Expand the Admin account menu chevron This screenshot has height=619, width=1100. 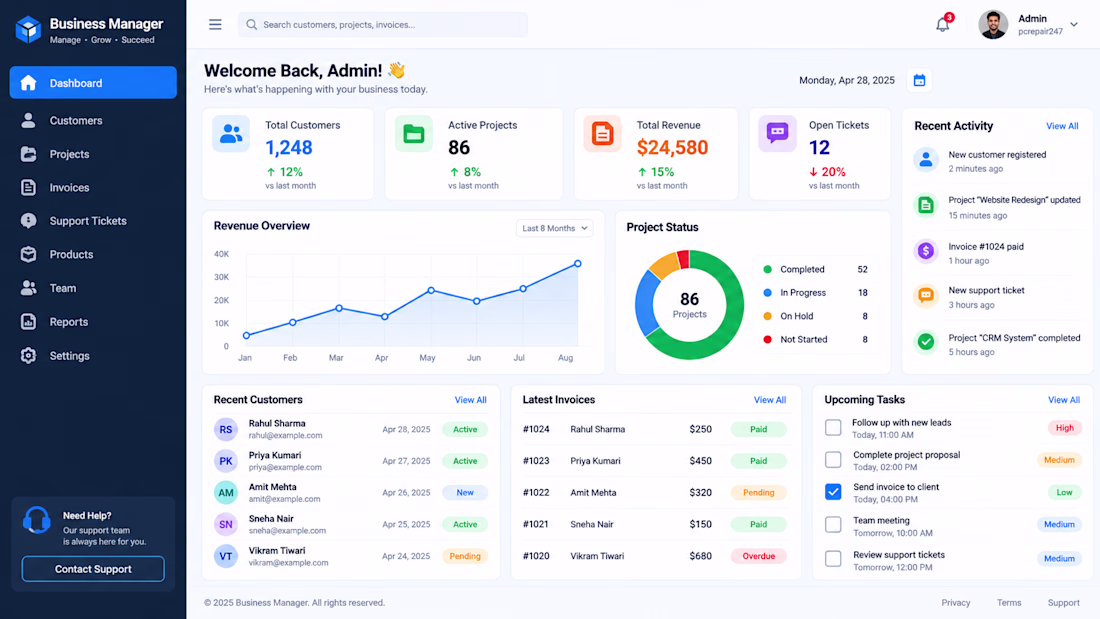click(x=1073, y=25)
